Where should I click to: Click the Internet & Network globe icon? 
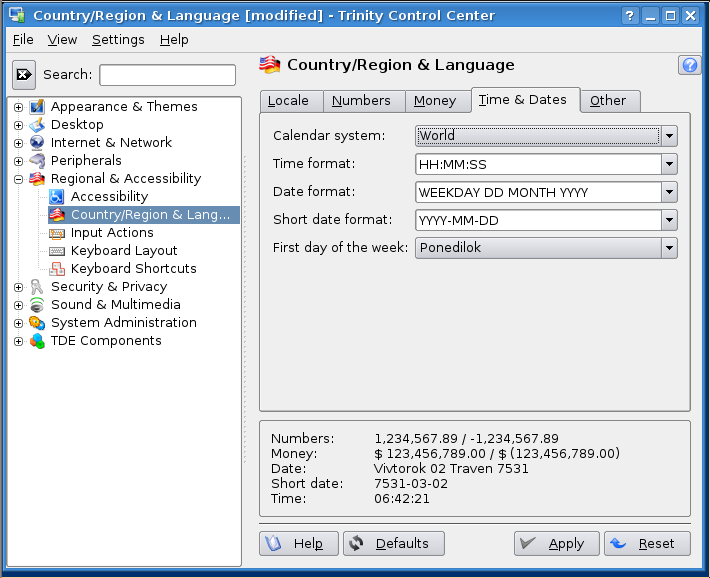[x=37, y=143]
